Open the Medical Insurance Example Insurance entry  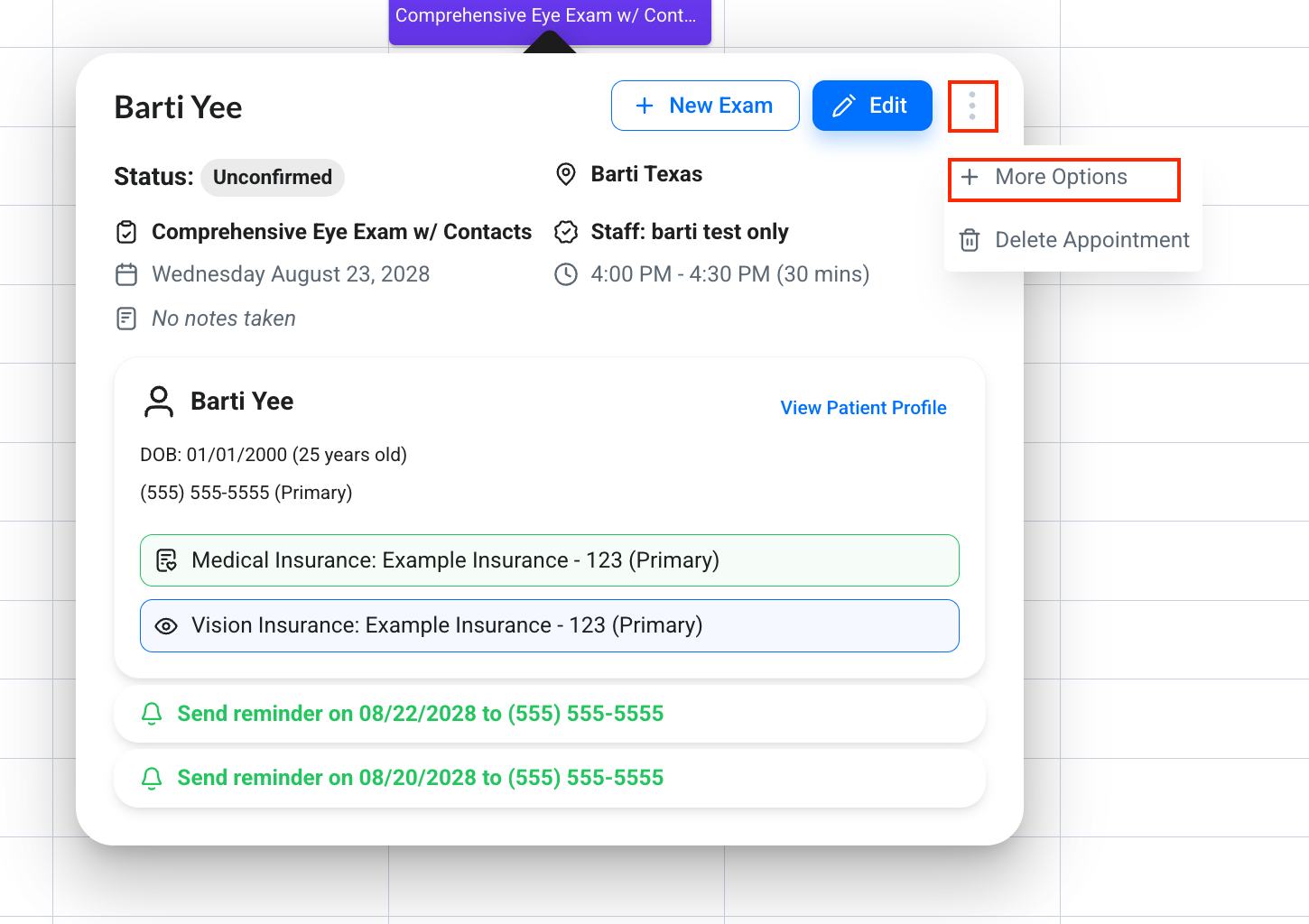pos(550,560)
